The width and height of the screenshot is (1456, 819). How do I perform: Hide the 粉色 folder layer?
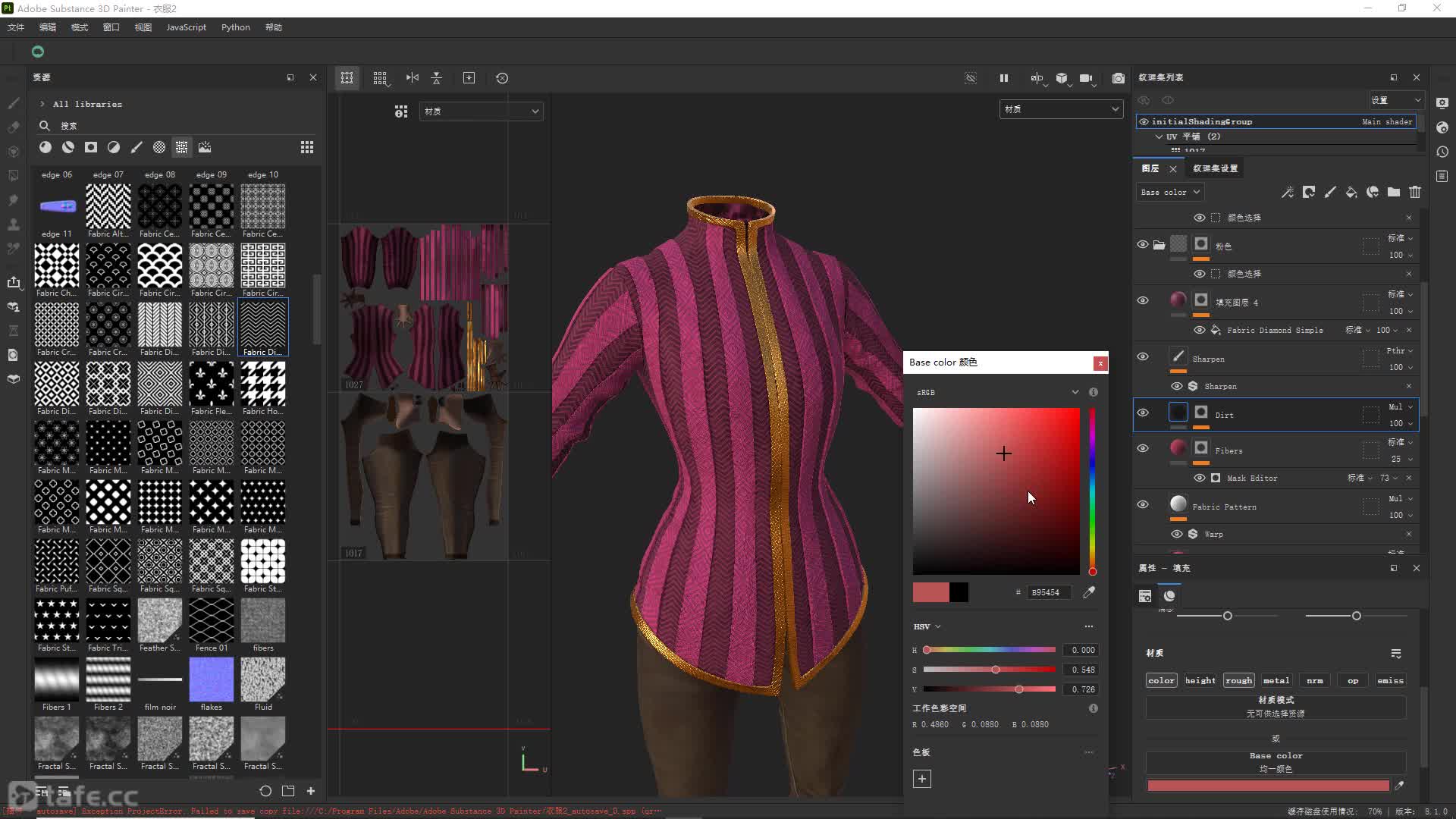(x=1143, y=244)
